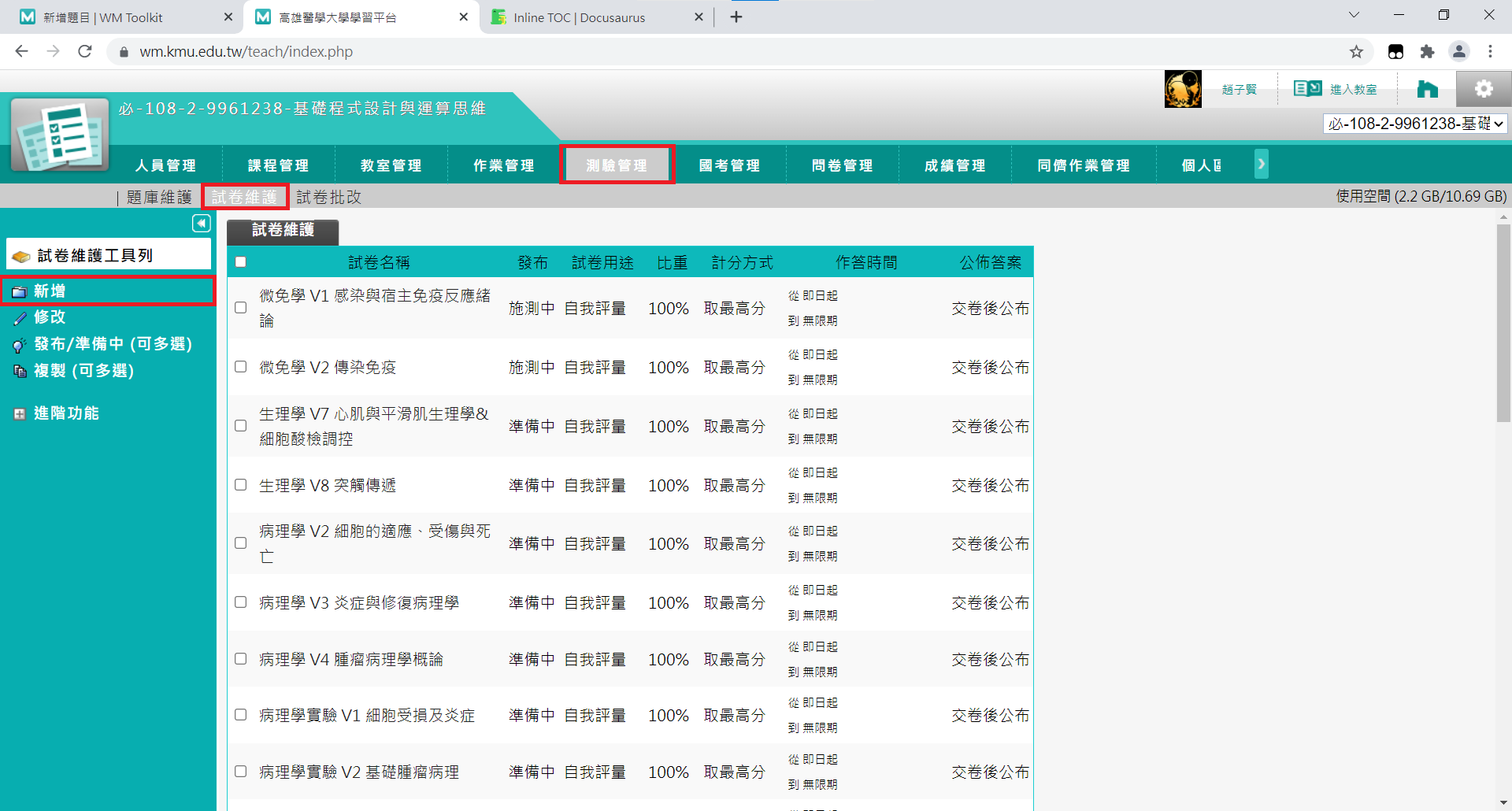Check the 病理學實驗 V1 細胞受損及炎症 row
The height and width of the screenshot is (811, 1512).
coord(241,715)
